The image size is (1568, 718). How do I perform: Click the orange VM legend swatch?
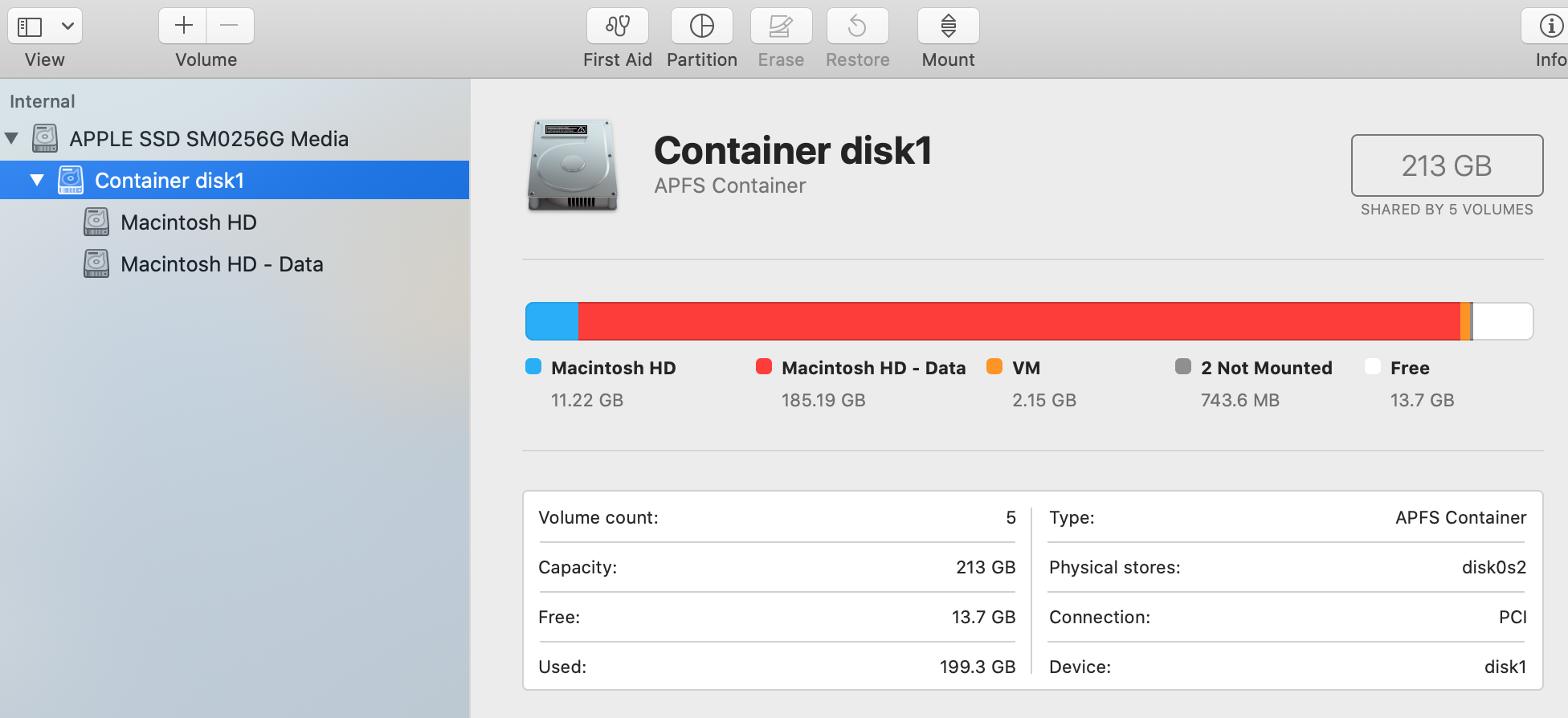click(x=994, y=366)
